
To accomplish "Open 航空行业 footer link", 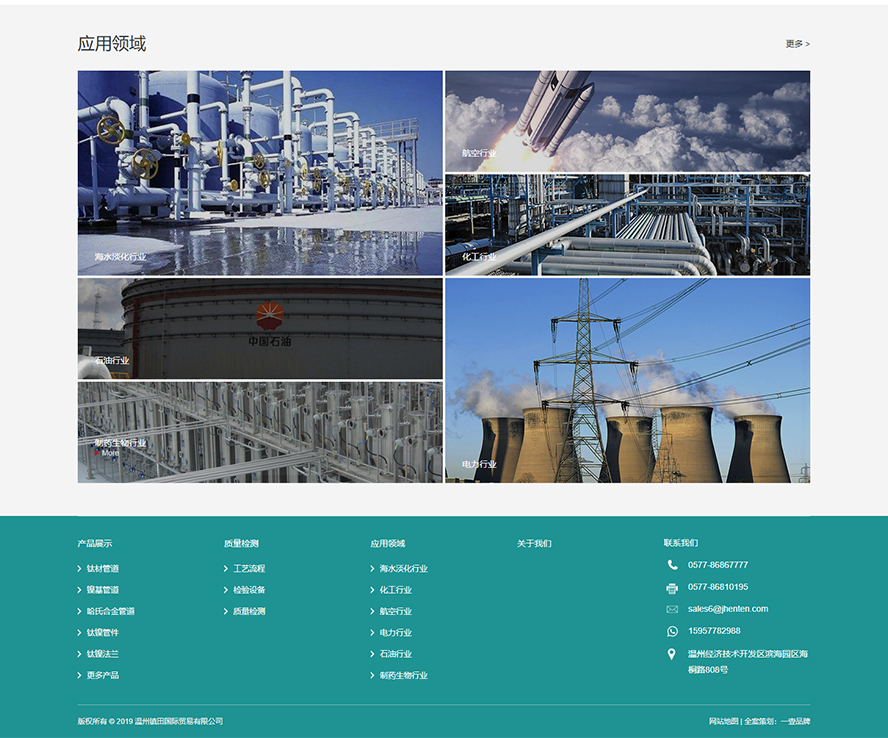I will pyautogui.click(x=396, y=611).
